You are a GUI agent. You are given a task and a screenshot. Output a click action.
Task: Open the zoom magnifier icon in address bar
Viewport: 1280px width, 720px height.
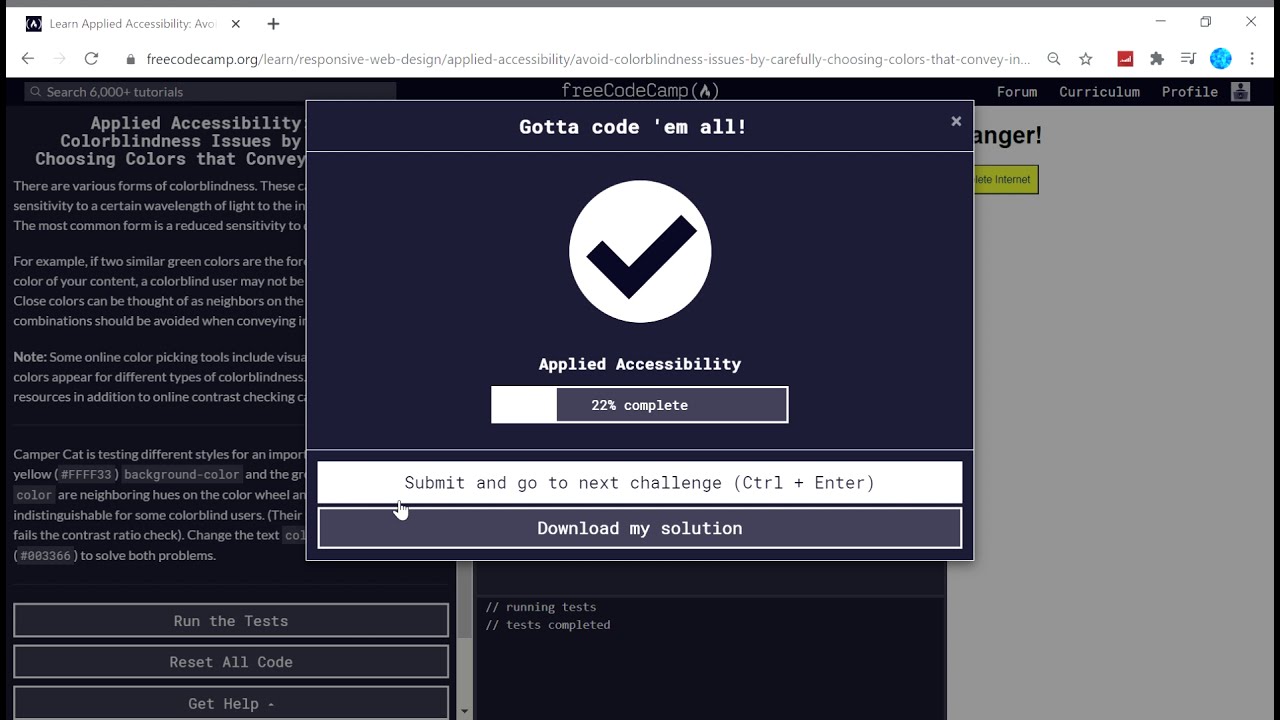coord(1054,59)
